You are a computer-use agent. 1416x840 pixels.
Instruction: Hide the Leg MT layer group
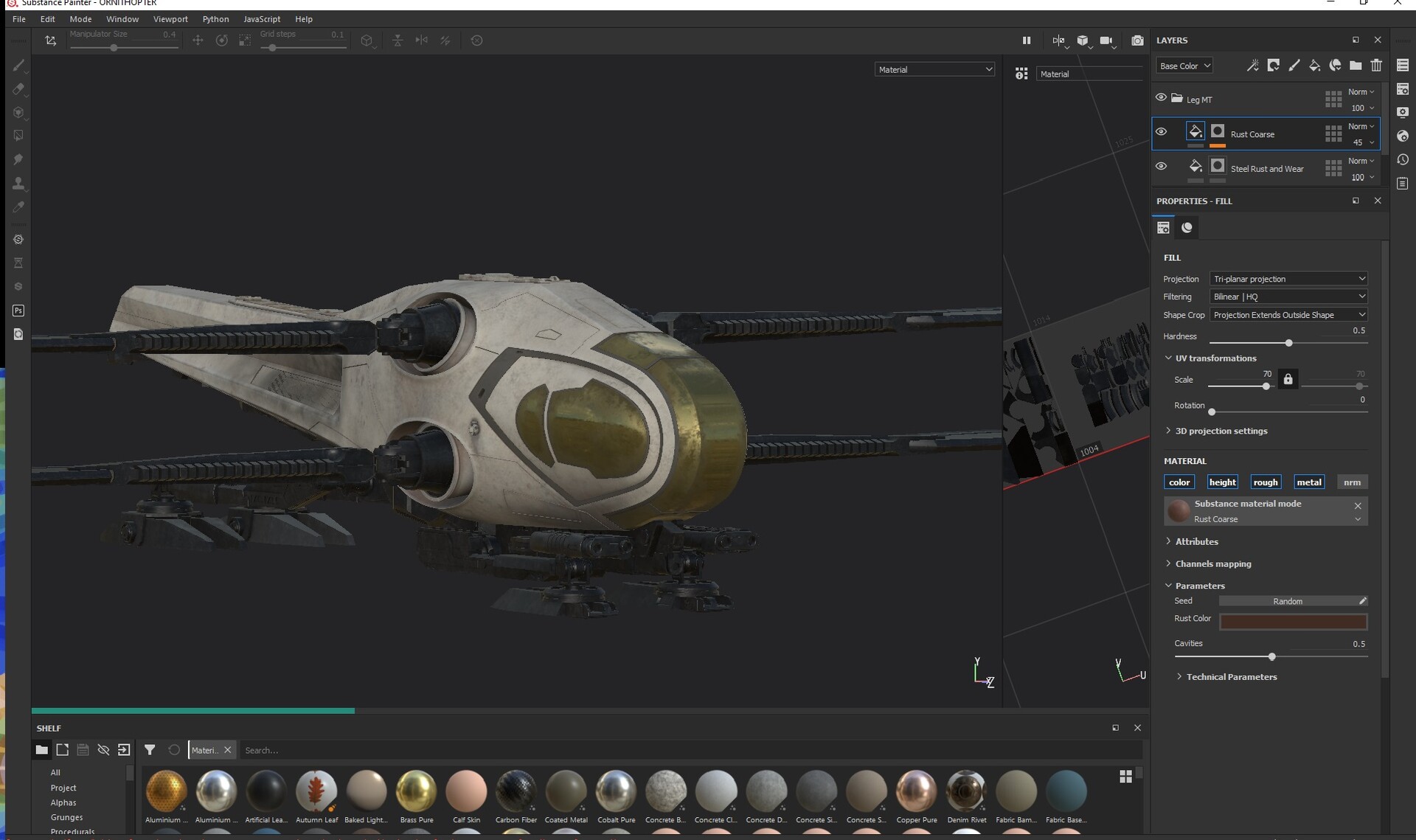(1161, 97)
